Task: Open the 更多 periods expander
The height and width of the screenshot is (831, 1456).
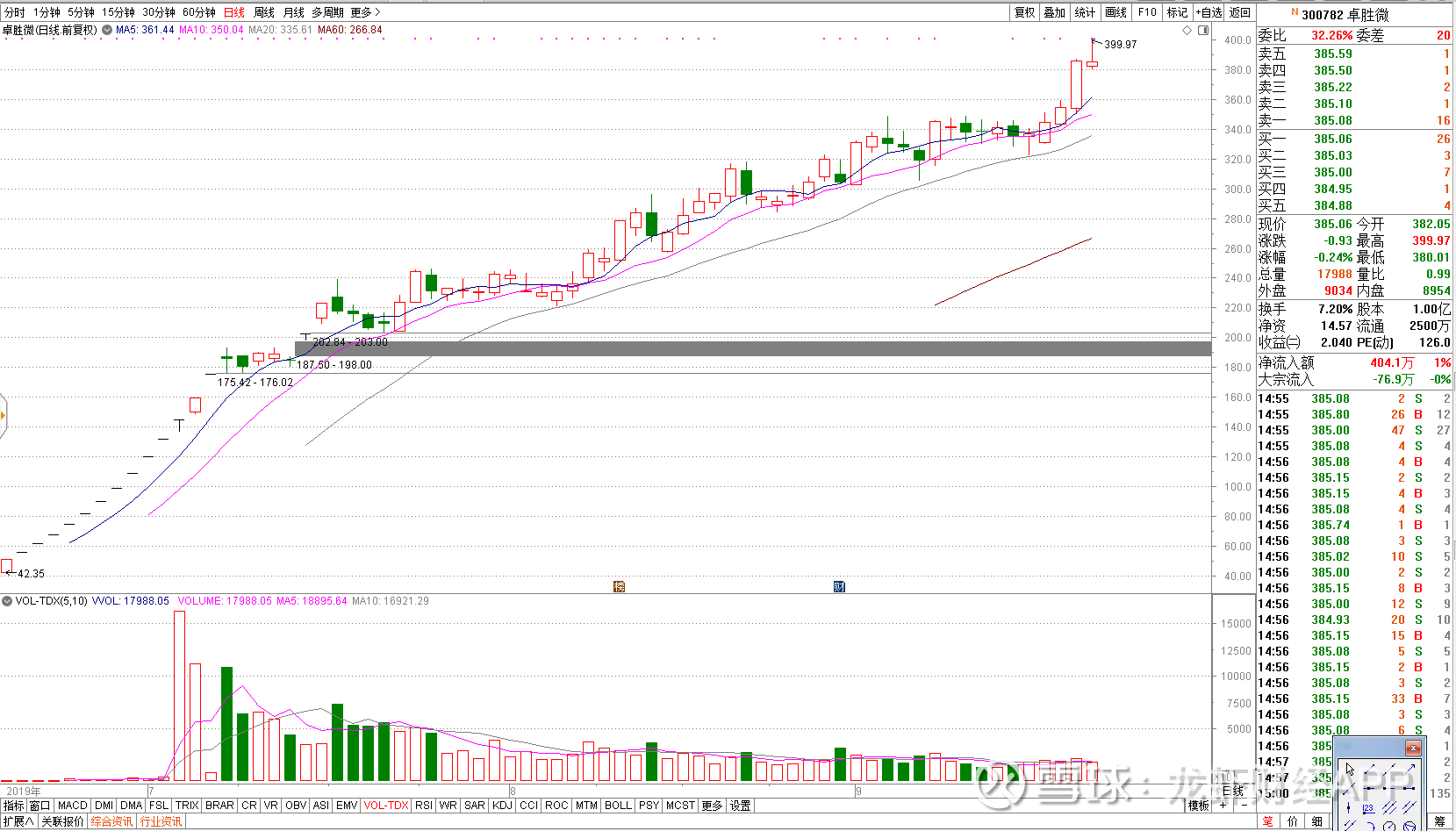Action: tap(365, 12)
